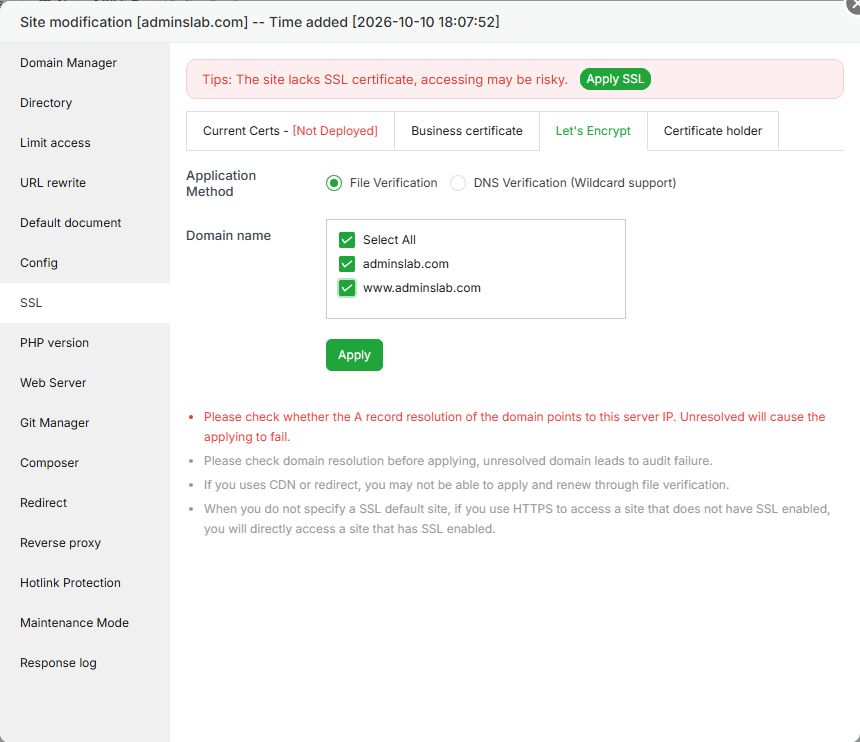Viewport: 860px width, 742px height.
Task: Close the Site modification dialog
Action: click(853, 6)
